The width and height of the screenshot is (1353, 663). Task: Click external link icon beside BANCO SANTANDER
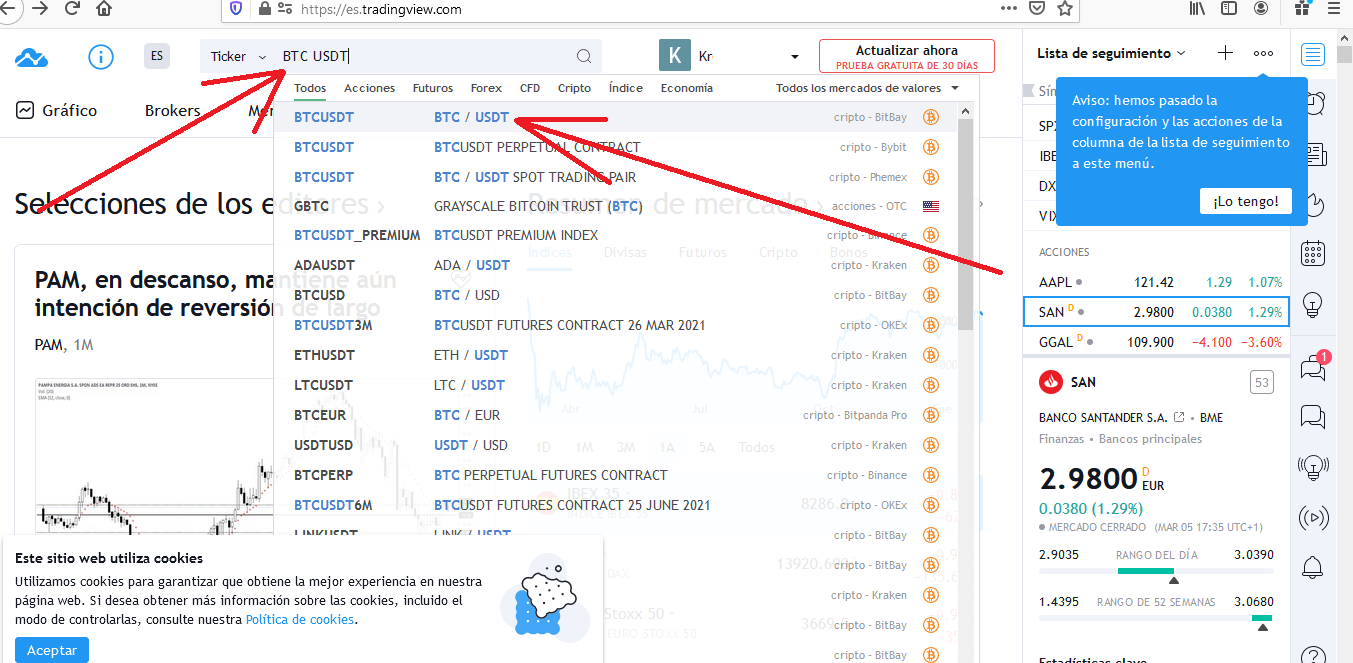[1179, 417]
